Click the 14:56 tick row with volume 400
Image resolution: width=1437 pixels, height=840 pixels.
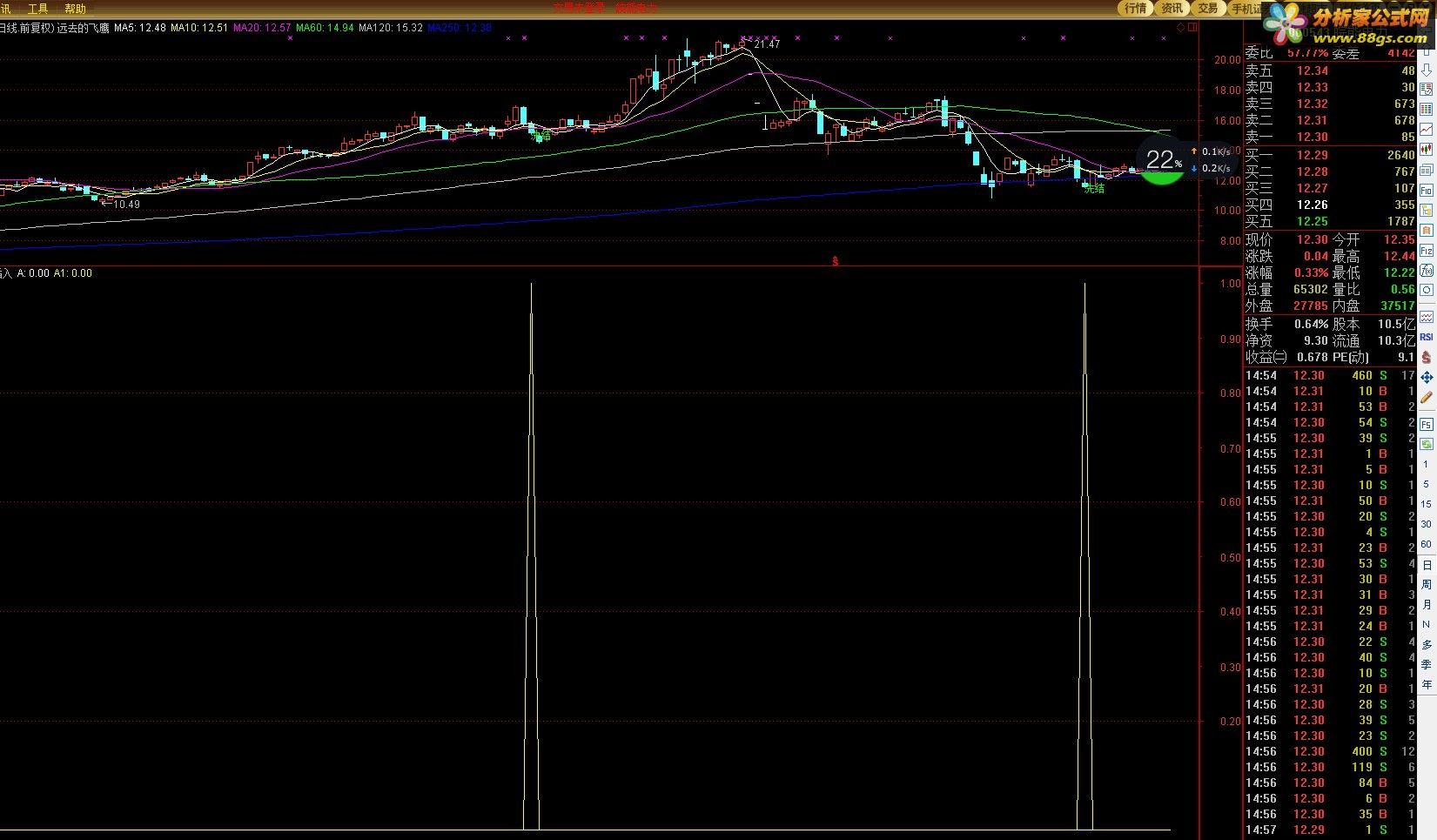pyautogui.click(x=1330, y=752)
